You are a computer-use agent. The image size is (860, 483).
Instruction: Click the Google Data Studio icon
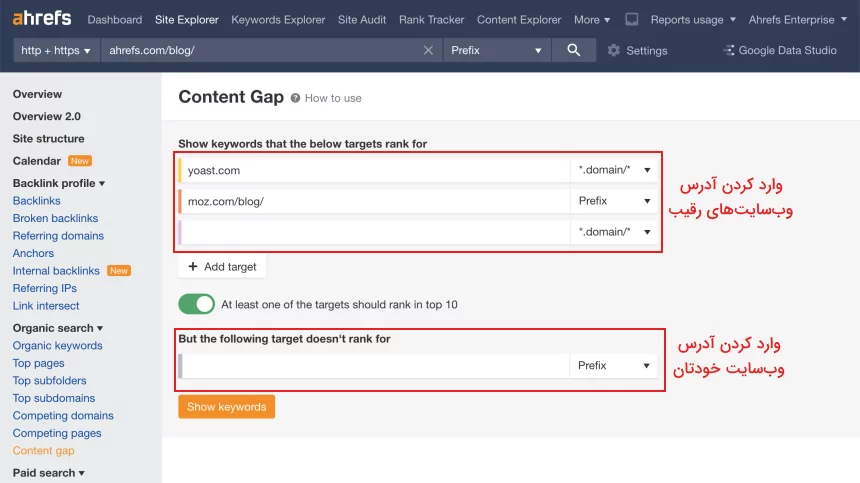pos(728,50)
